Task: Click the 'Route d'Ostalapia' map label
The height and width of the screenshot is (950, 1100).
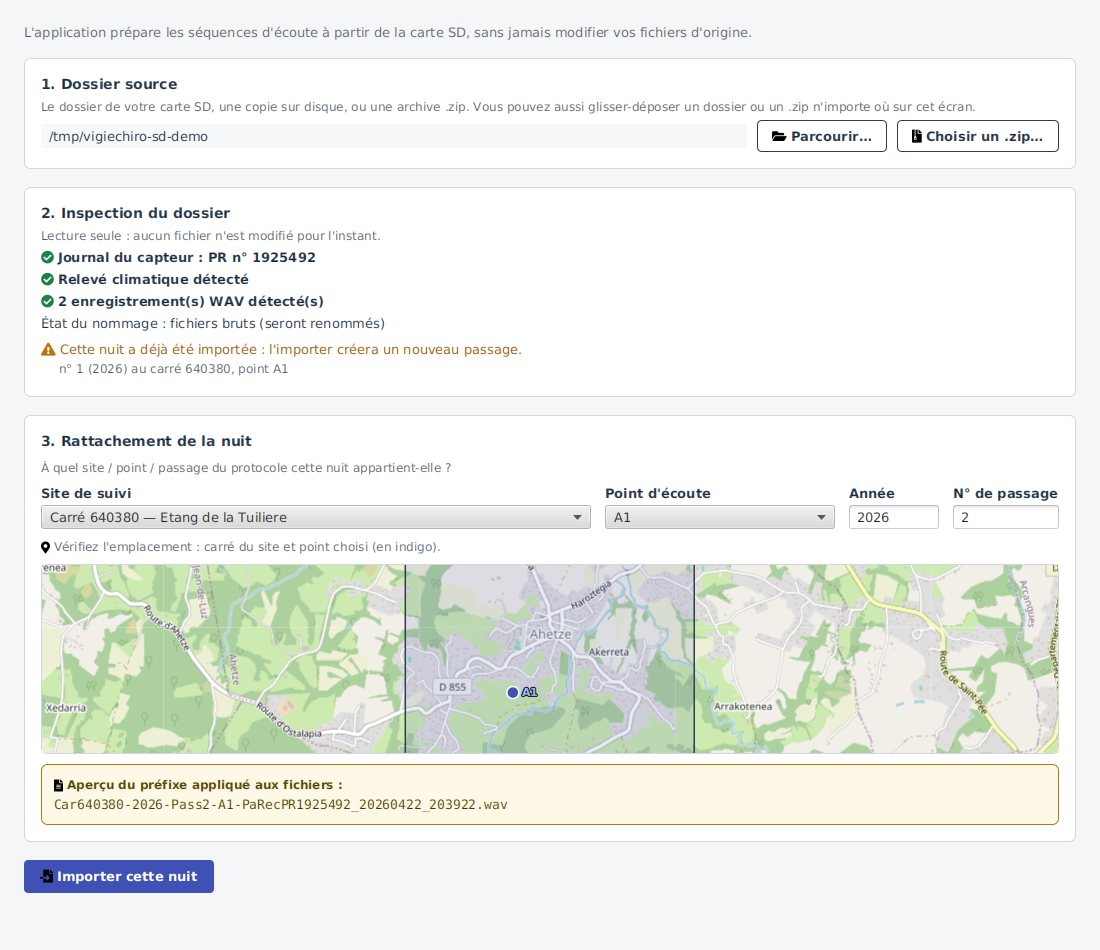Action: tap(289, 721)
